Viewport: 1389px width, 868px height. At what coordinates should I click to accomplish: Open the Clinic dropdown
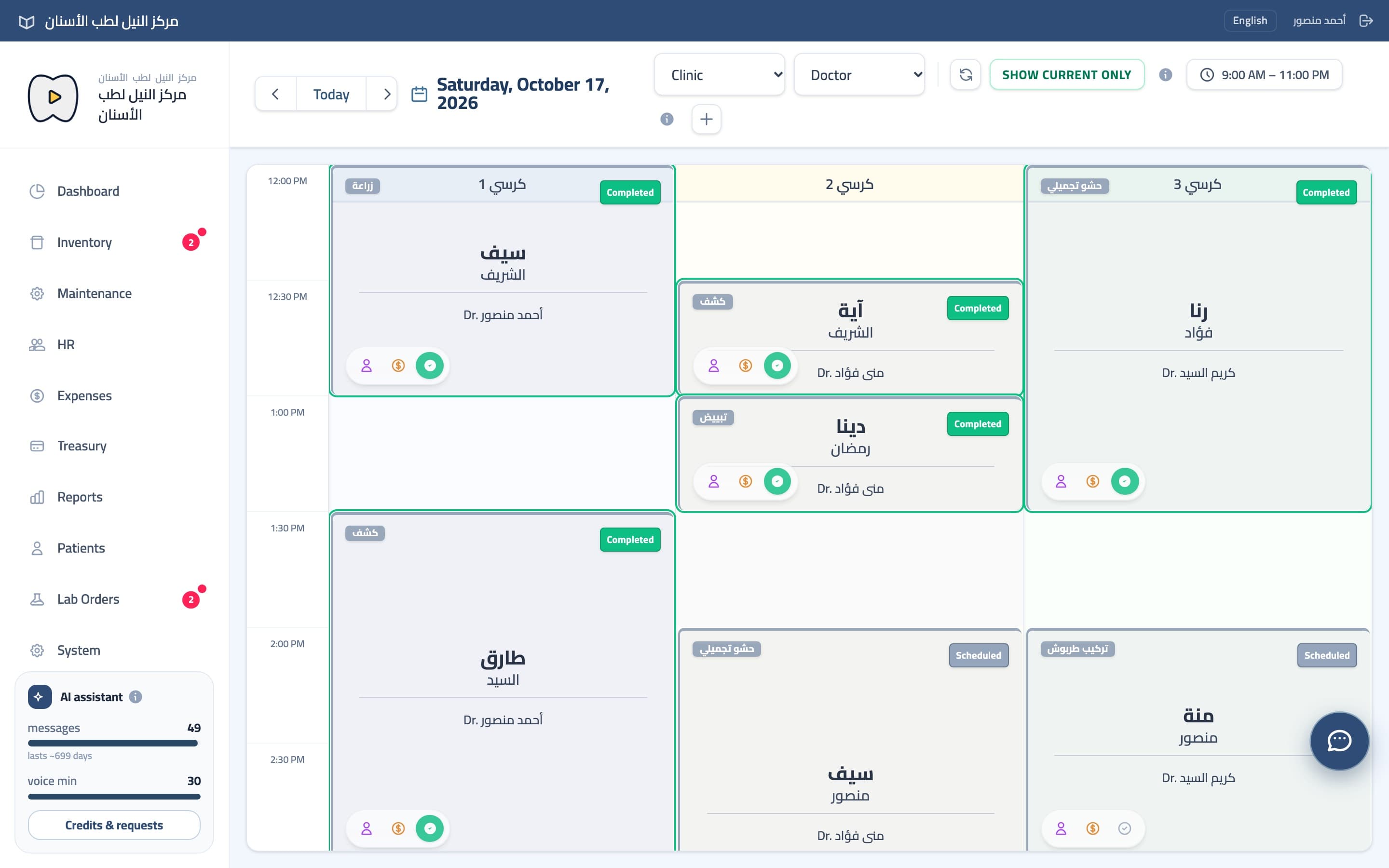click(x=719, y=75)
